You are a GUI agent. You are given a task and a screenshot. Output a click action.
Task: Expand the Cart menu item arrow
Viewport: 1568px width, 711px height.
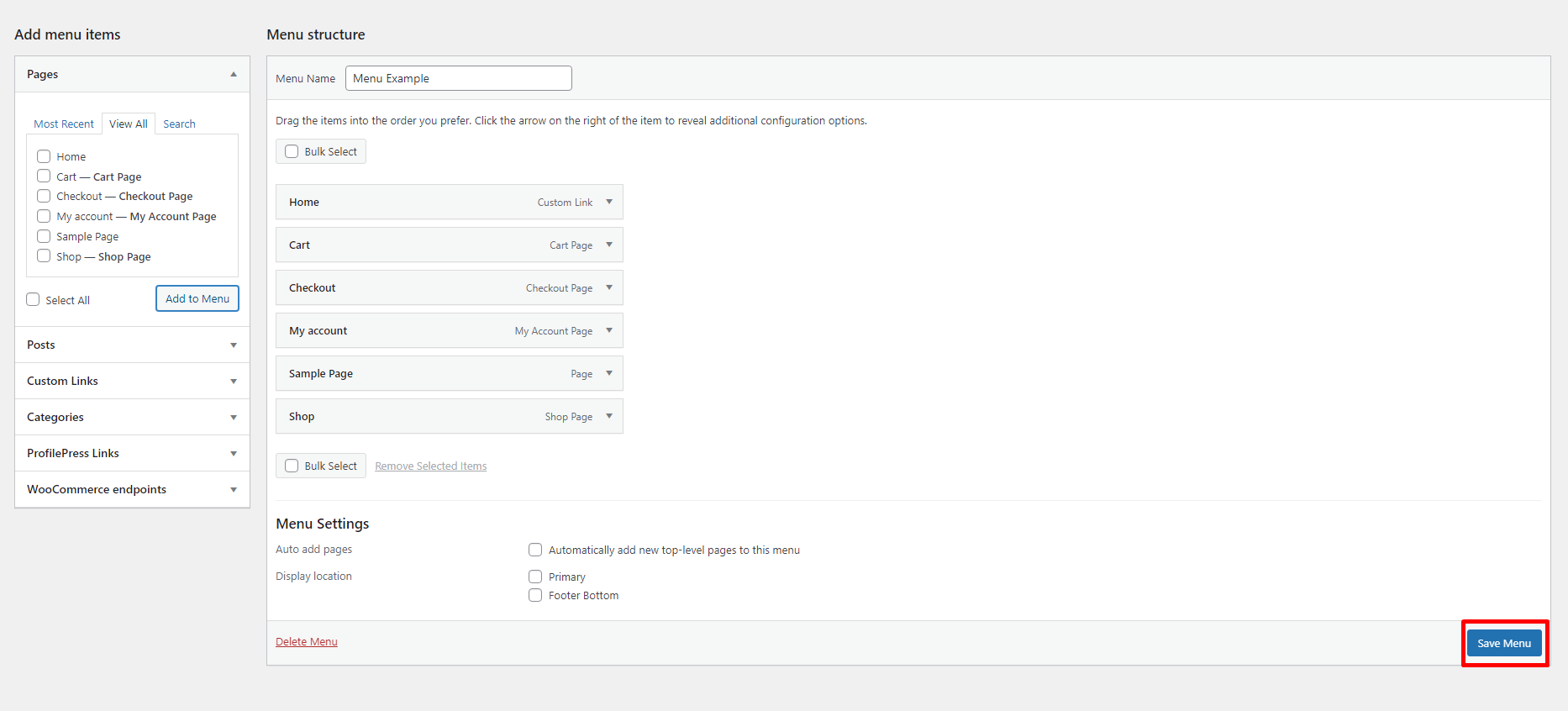click(609, 245)
